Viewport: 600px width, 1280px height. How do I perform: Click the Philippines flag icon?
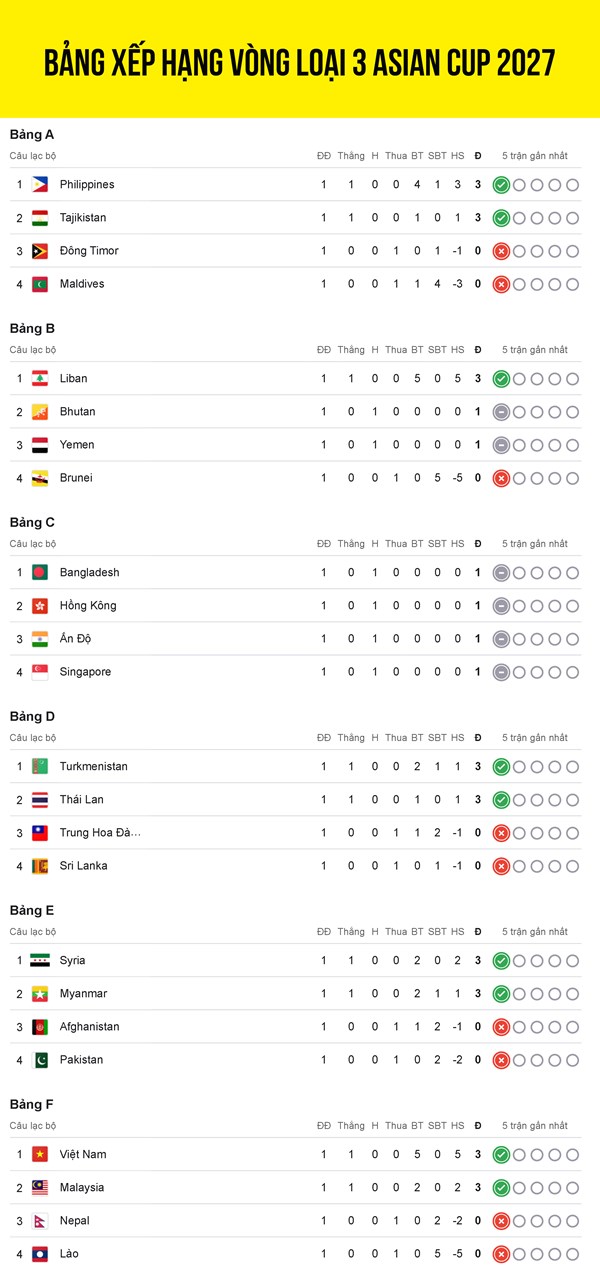pyautogui.click(x=40, y=184)
